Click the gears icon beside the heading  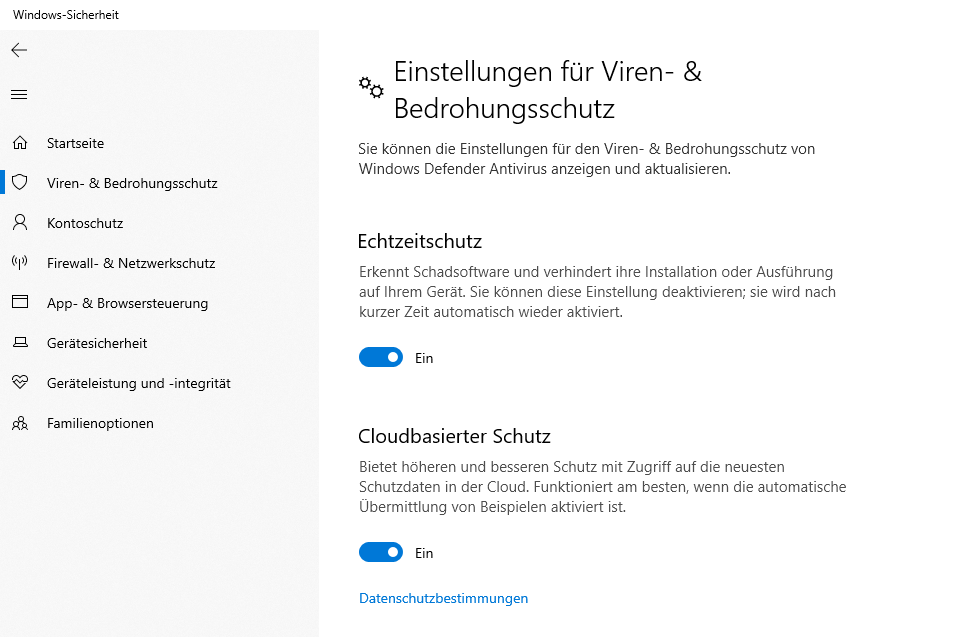tap(371, 88)
